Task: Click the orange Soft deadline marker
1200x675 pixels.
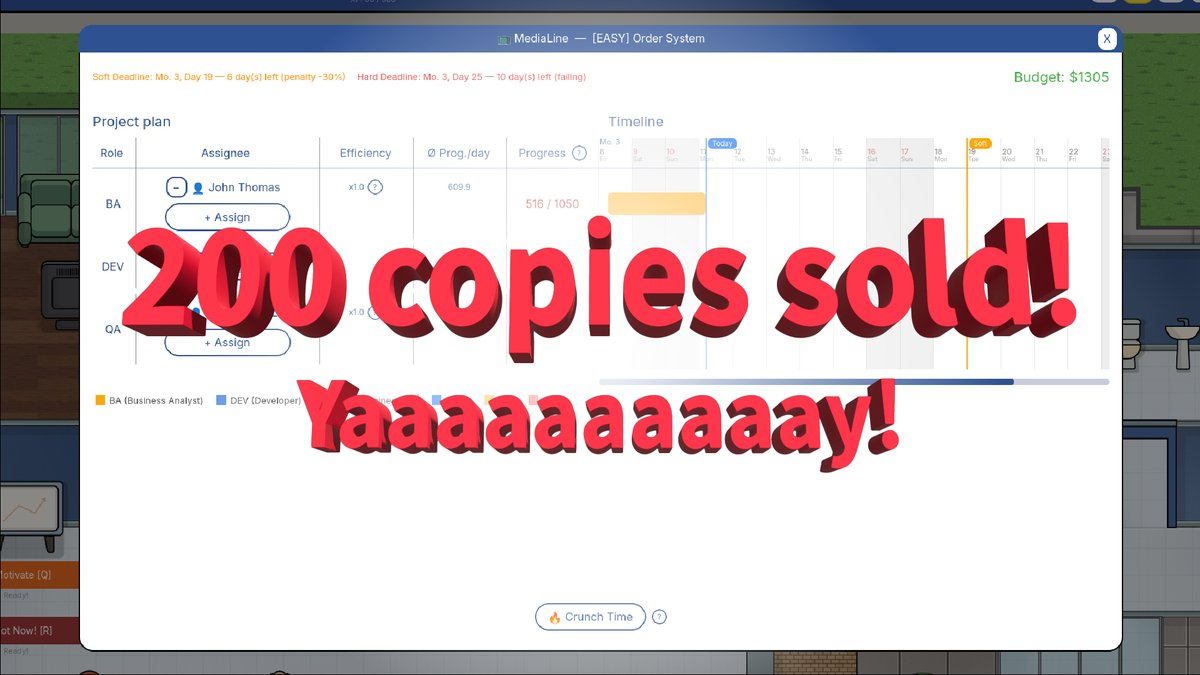Action: coord(980,143)
